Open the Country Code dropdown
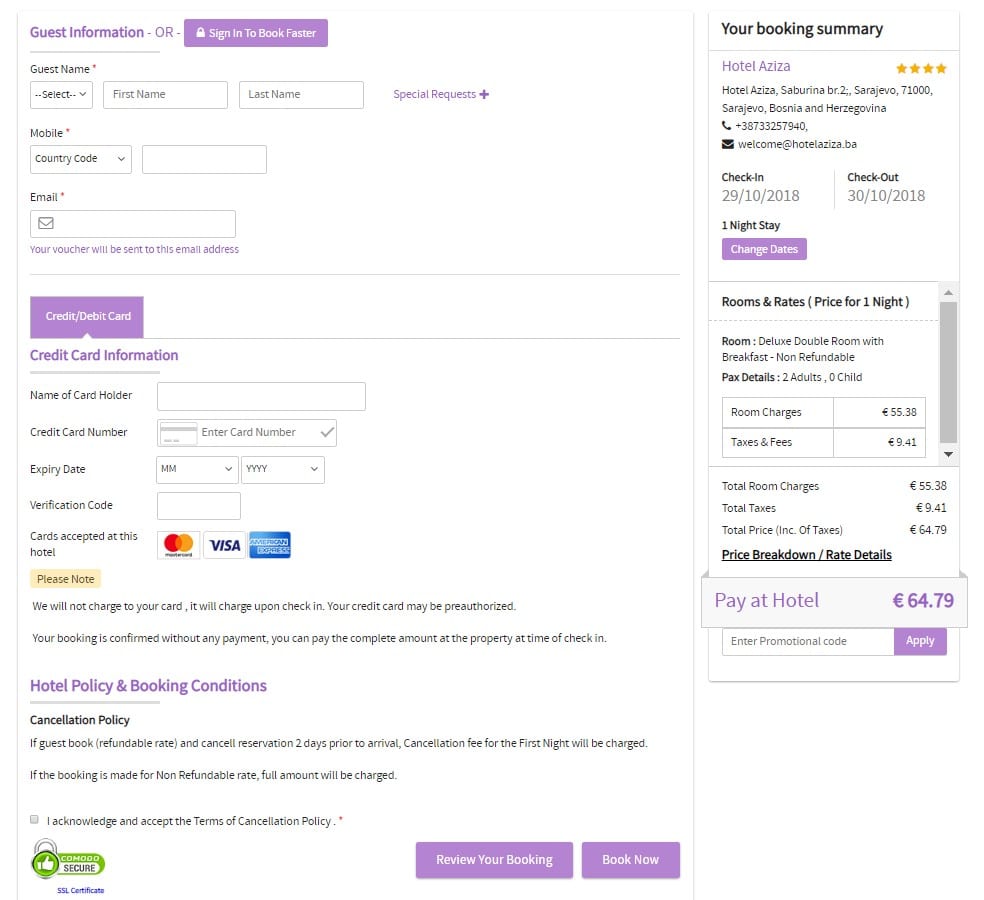984x900 pixels. point(81,159)
